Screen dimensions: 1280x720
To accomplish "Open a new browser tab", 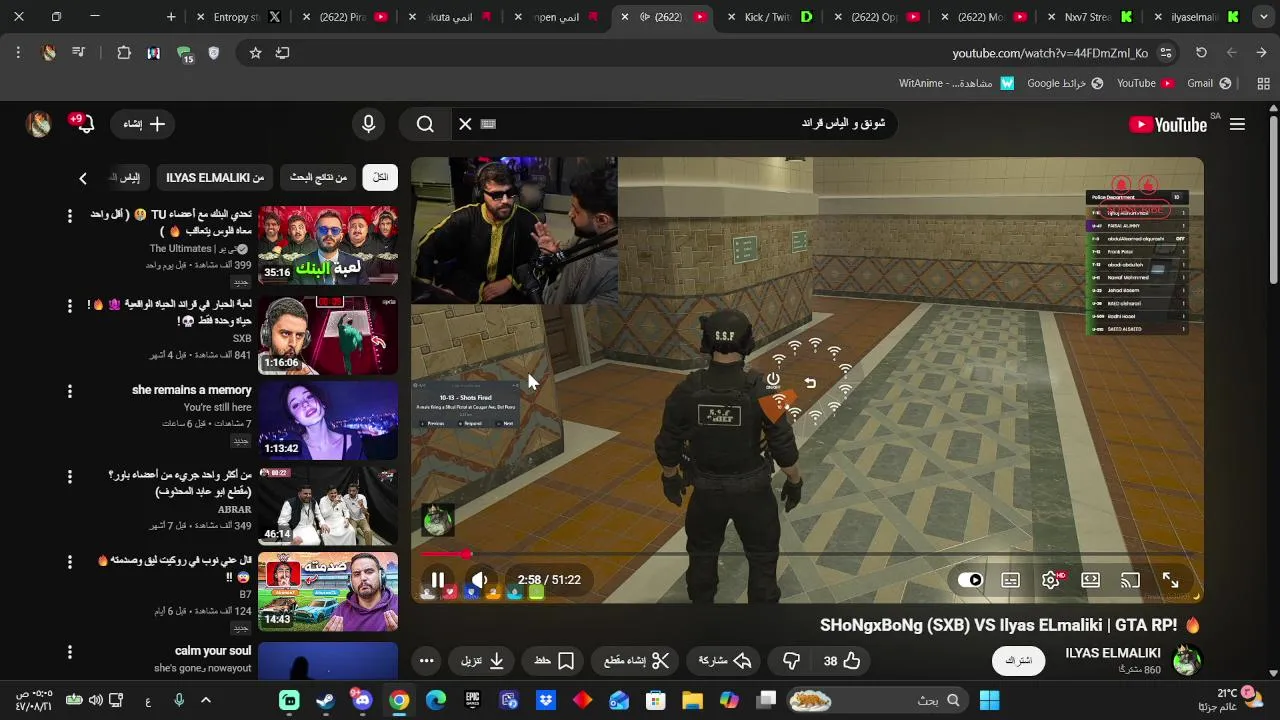I will click(x=171, y=17).
